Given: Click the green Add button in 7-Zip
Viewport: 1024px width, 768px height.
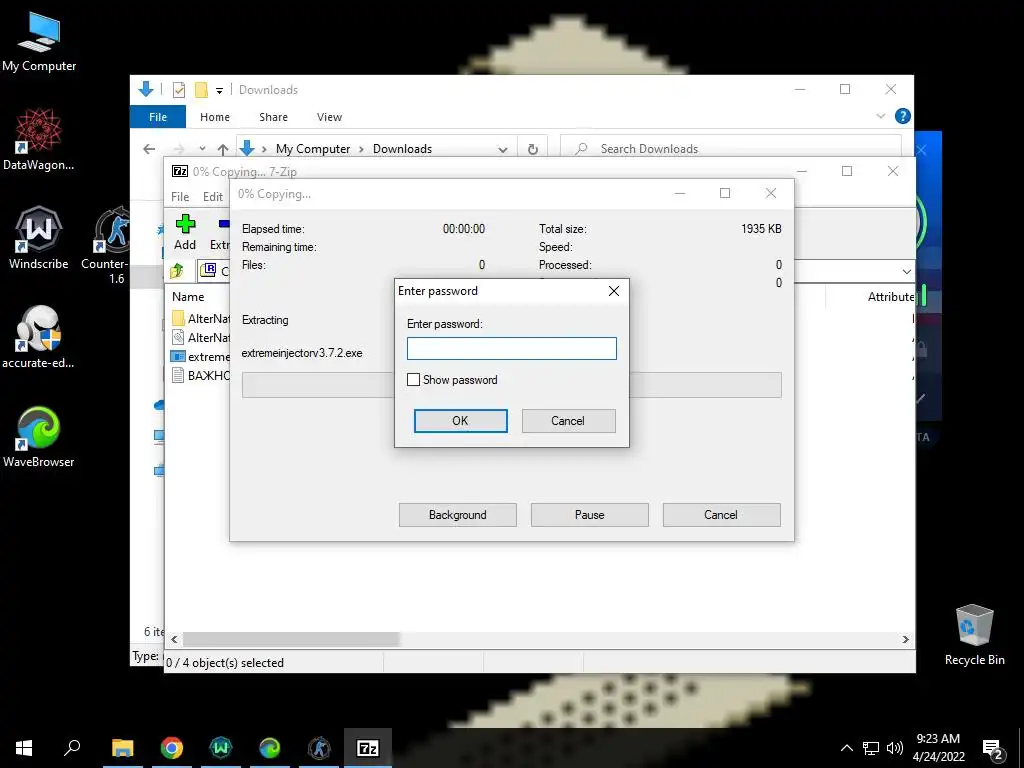Looking at the screenshot, I should point(185,232).
